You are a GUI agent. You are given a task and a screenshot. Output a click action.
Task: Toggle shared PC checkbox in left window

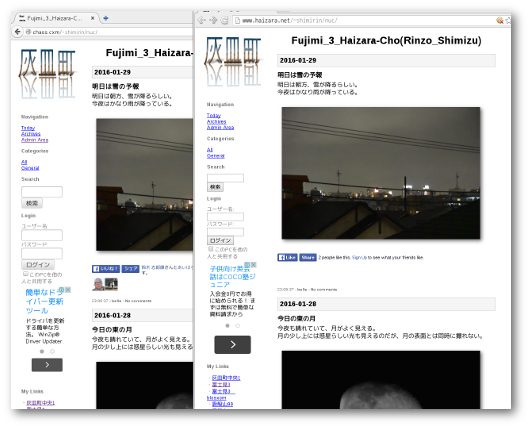(x=25, y=274)
